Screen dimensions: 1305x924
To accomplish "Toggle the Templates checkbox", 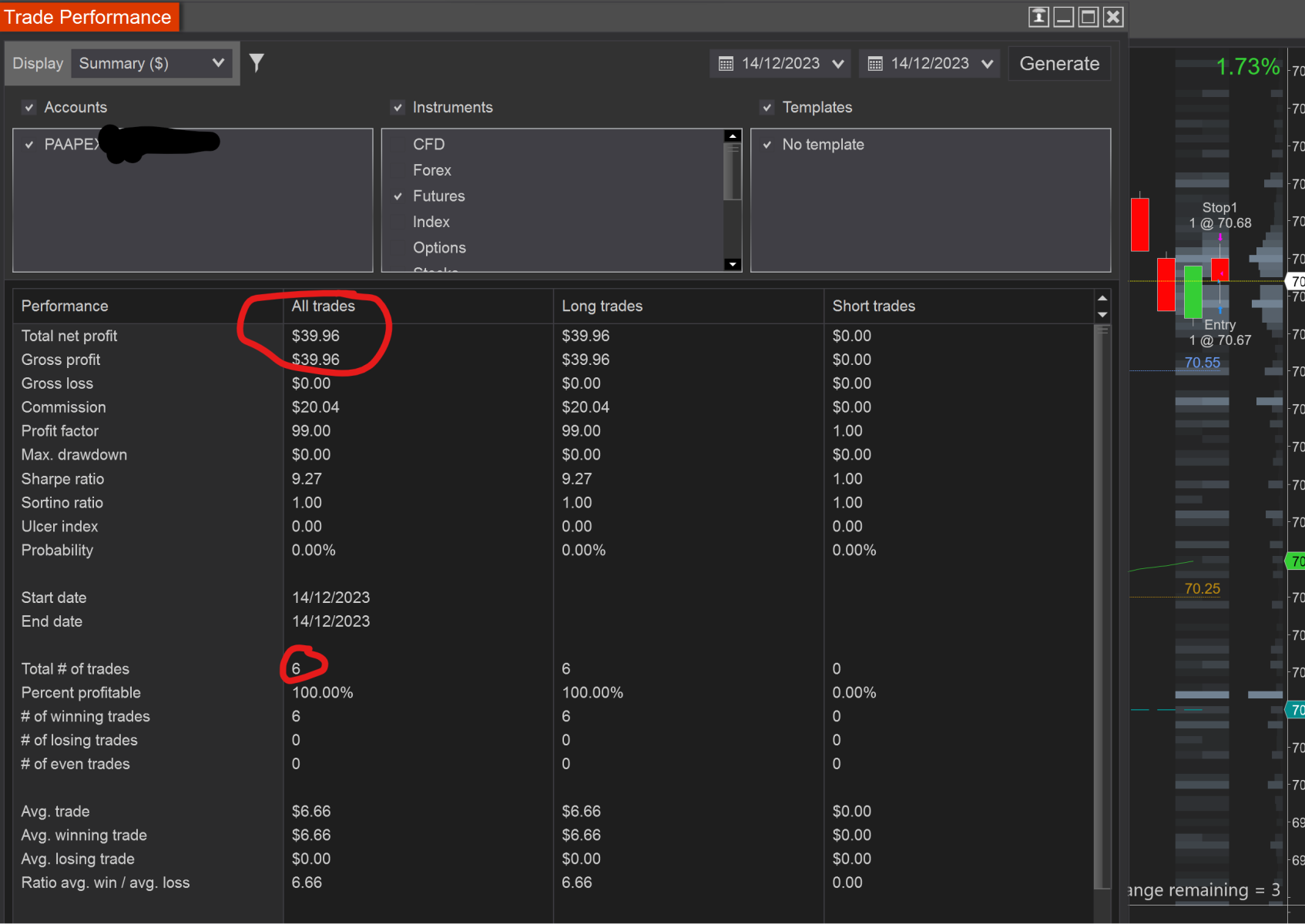I will 767,107.
